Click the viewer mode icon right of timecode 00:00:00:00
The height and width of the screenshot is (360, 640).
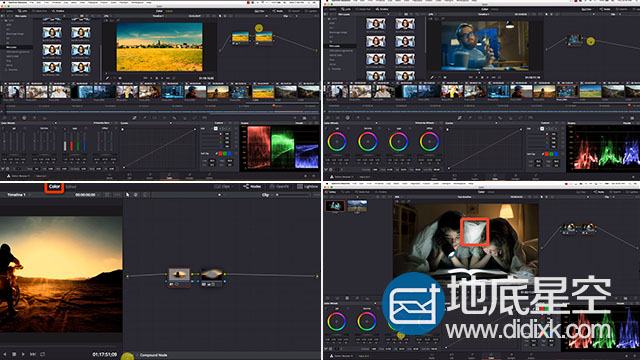(107, 195)
